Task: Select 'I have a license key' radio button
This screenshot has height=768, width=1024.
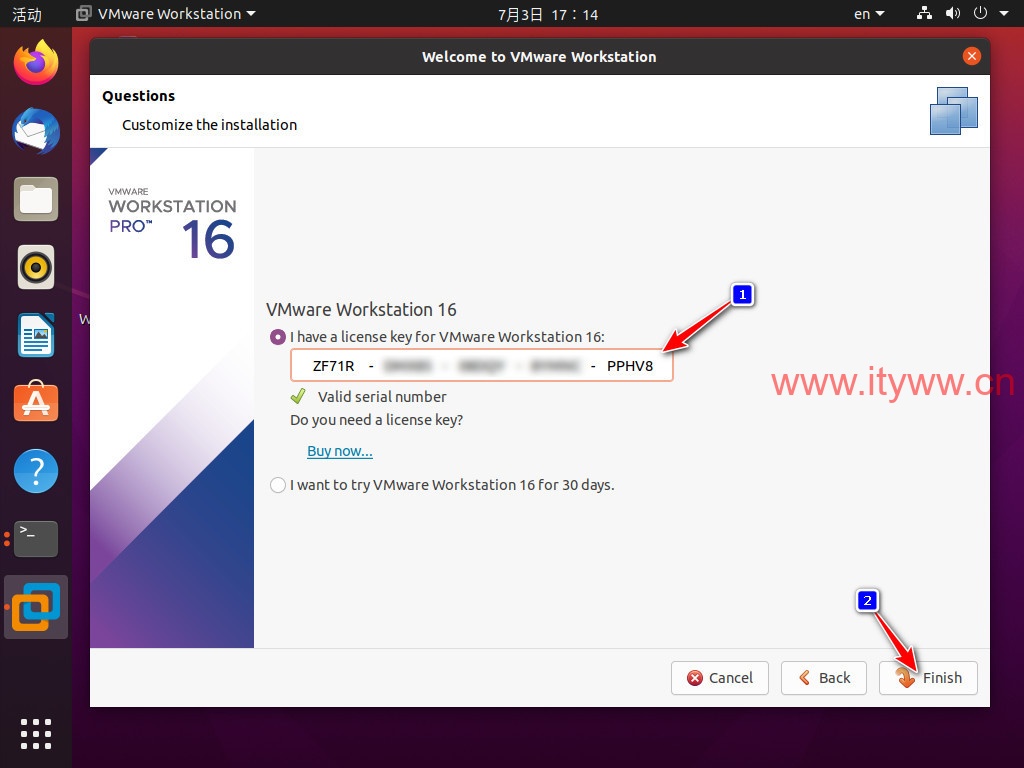Action: pyautogui.click(x=278, y=337)
